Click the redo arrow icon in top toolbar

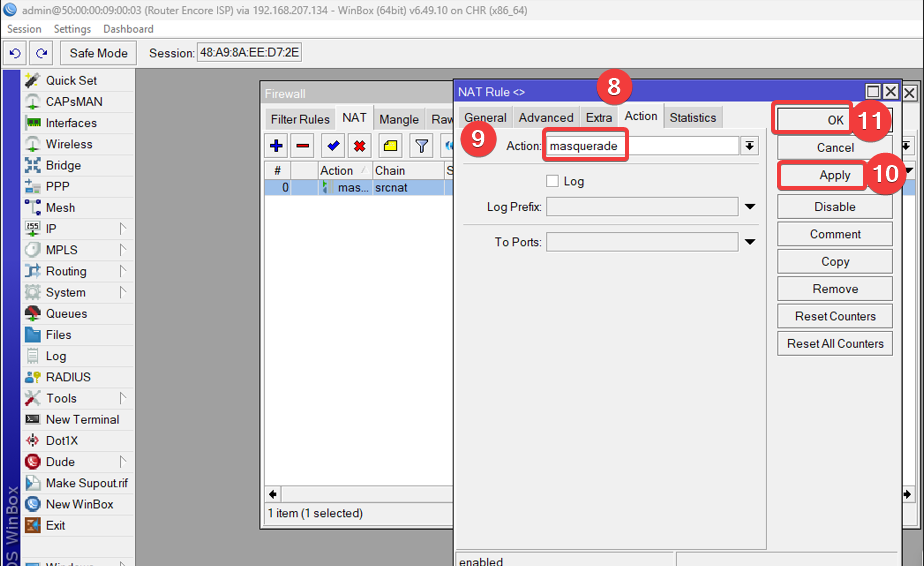41,53
